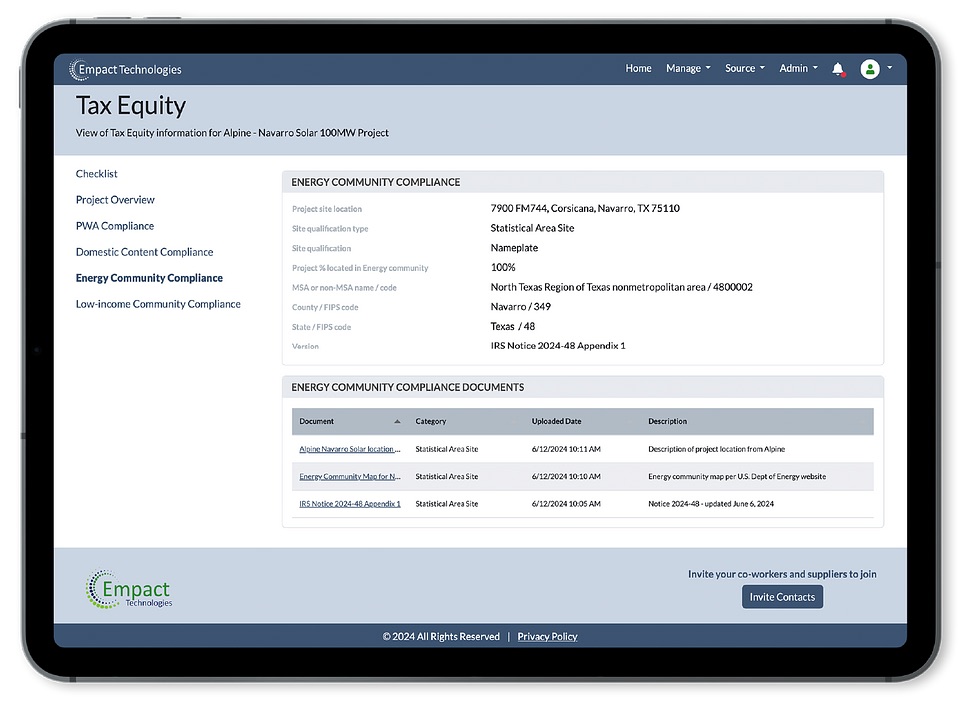This screenshot has width=960, height=708.
Task: Click the Invite Contacts button
Action: tap(782, 596)
